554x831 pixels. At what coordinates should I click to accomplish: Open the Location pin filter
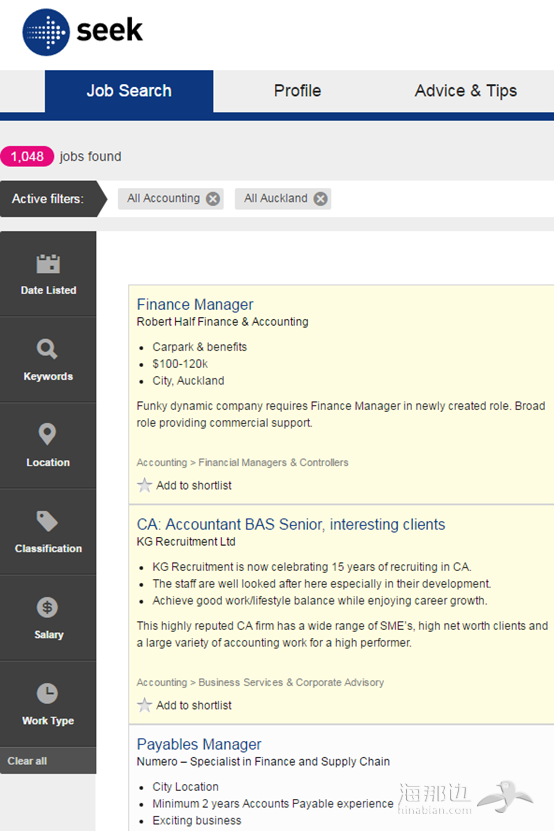[x=48, y=446]
